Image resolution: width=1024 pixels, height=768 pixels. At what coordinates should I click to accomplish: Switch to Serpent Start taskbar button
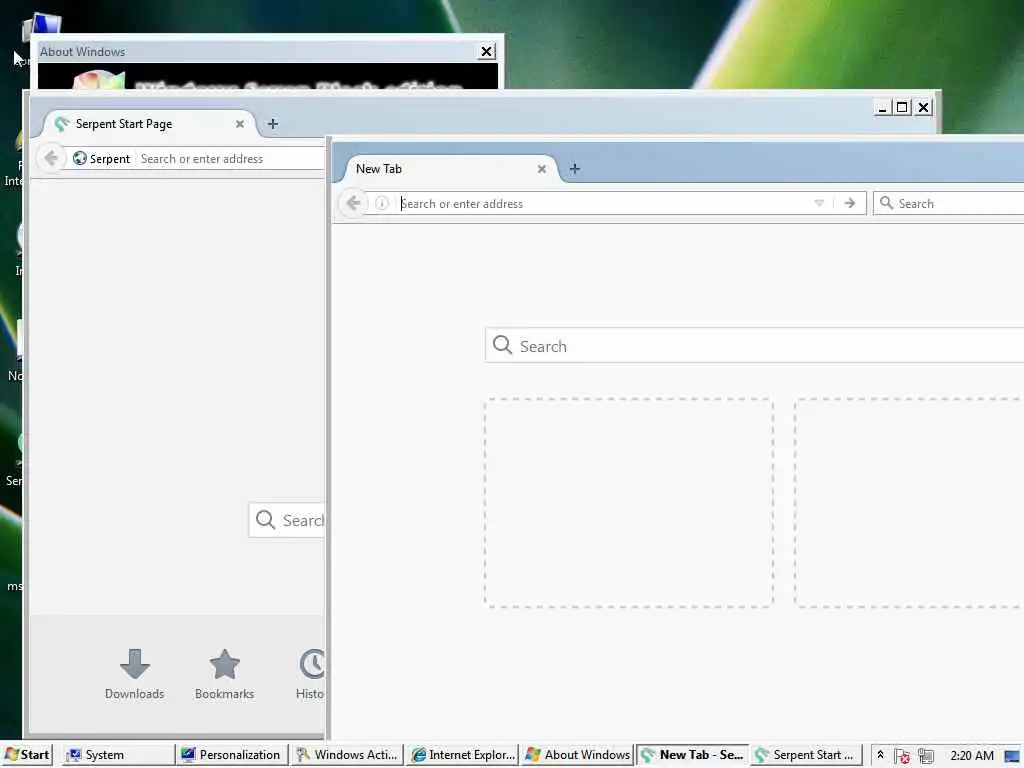click(807, 755)
